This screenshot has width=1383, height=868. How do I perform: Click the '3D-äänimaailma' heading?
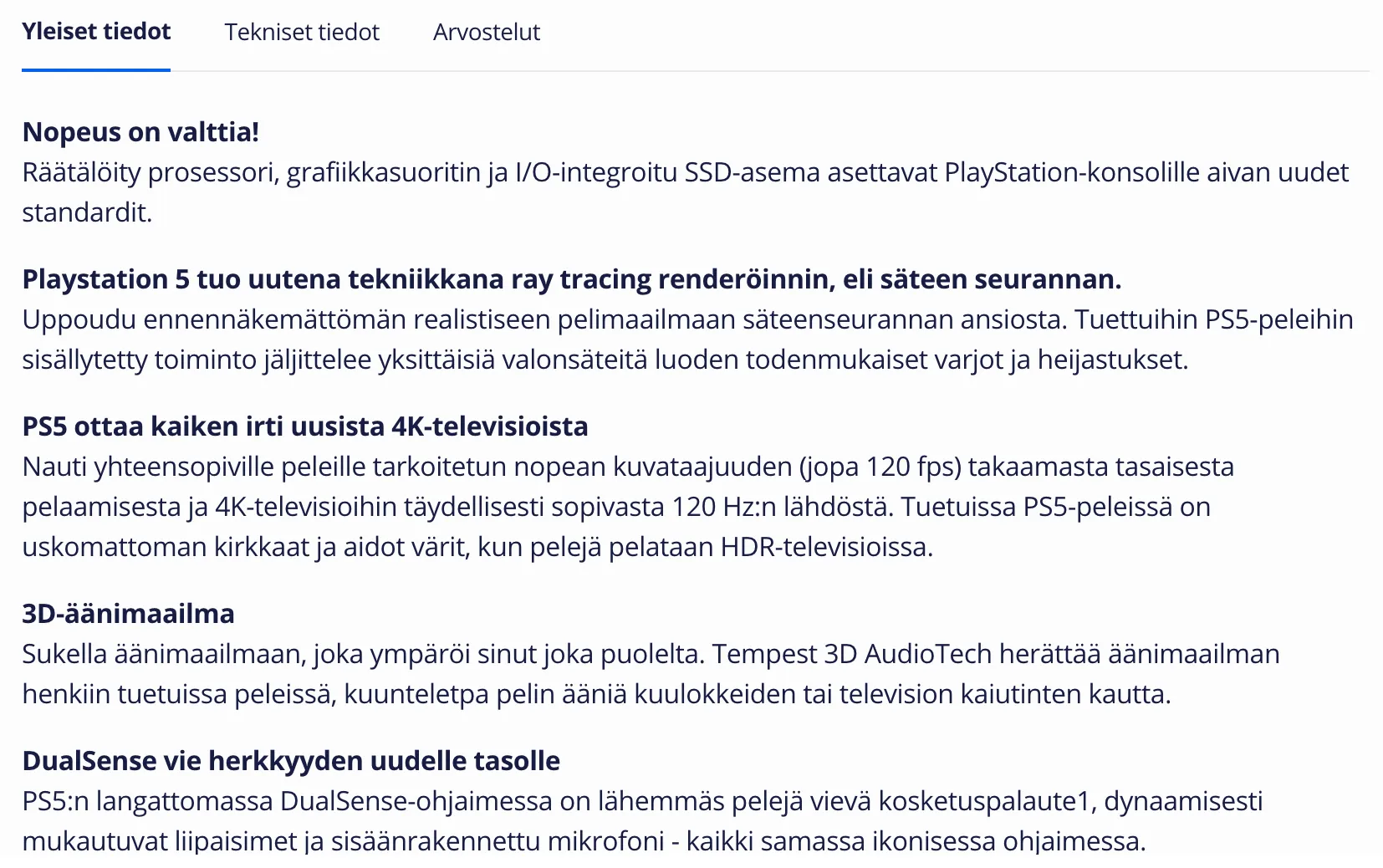click(x=128, y=614)
